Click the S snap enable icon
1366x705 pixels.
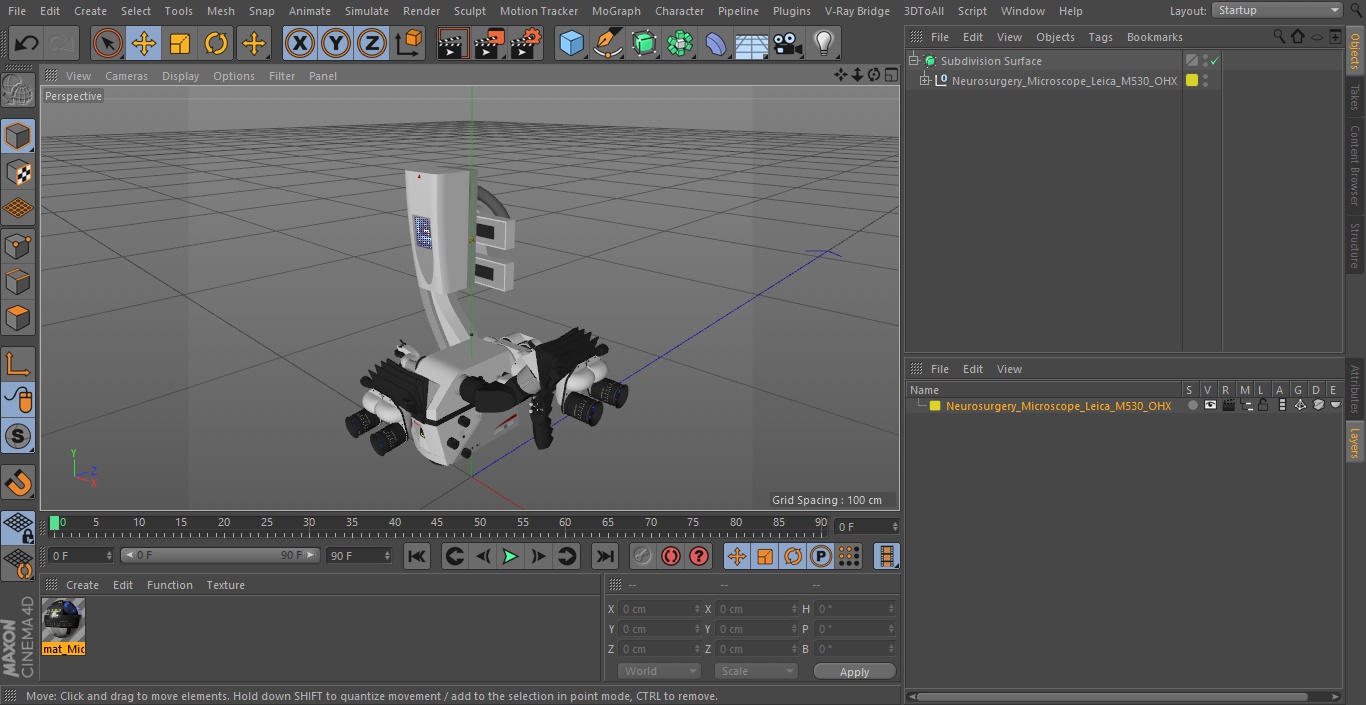pos(18,436)
